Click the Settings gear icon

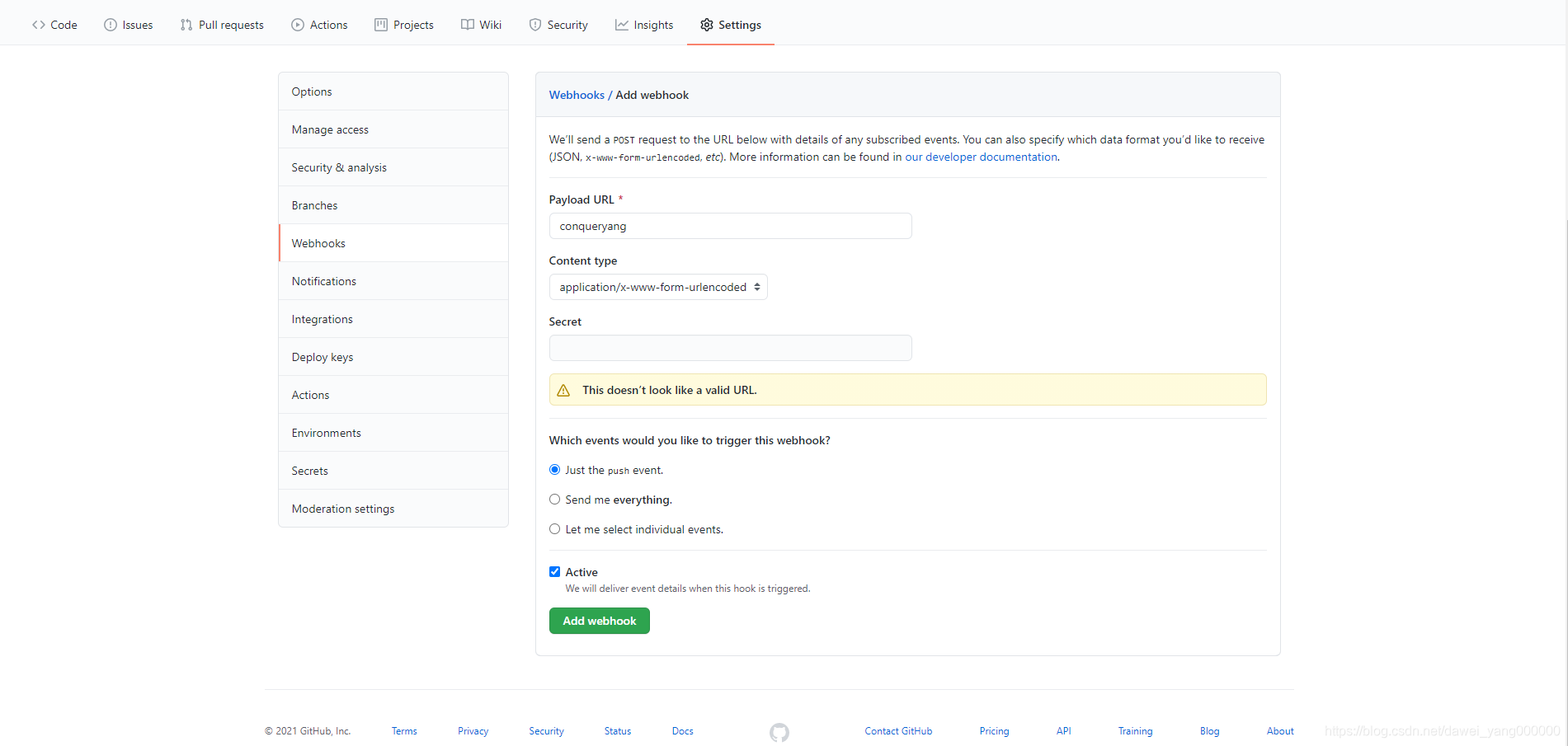tap(707, 25)
